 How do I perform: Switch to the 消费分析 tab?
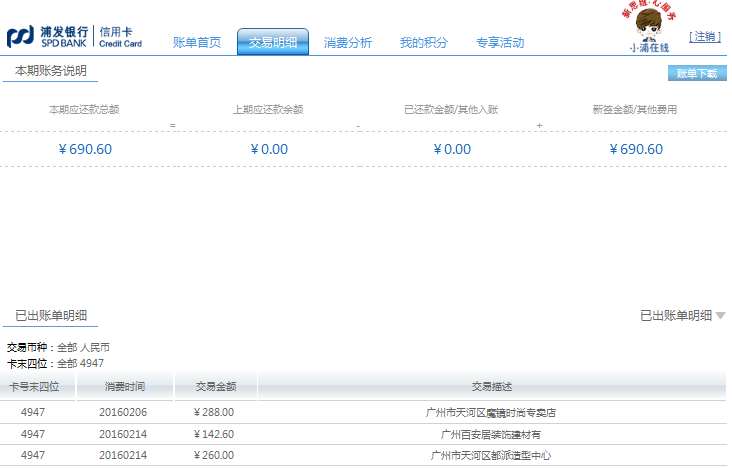pyautogui.click(x=347, y=42)
